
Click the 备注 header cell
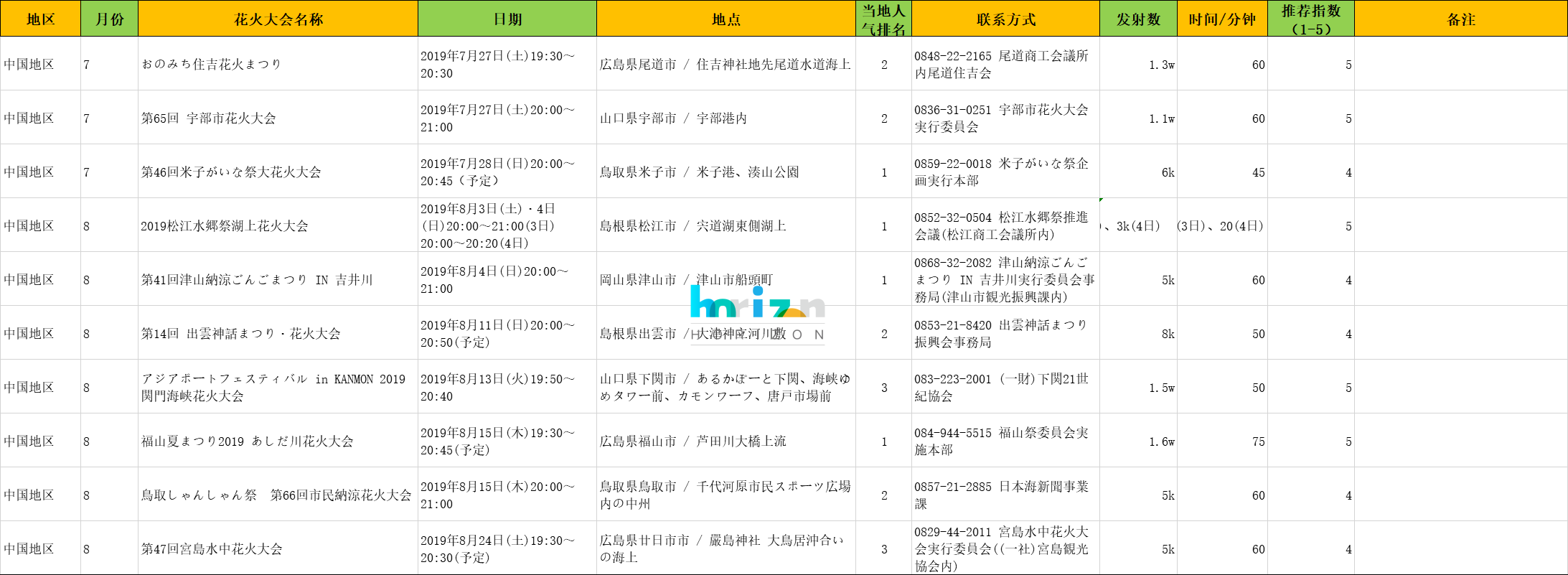(x=1461, y=19)
